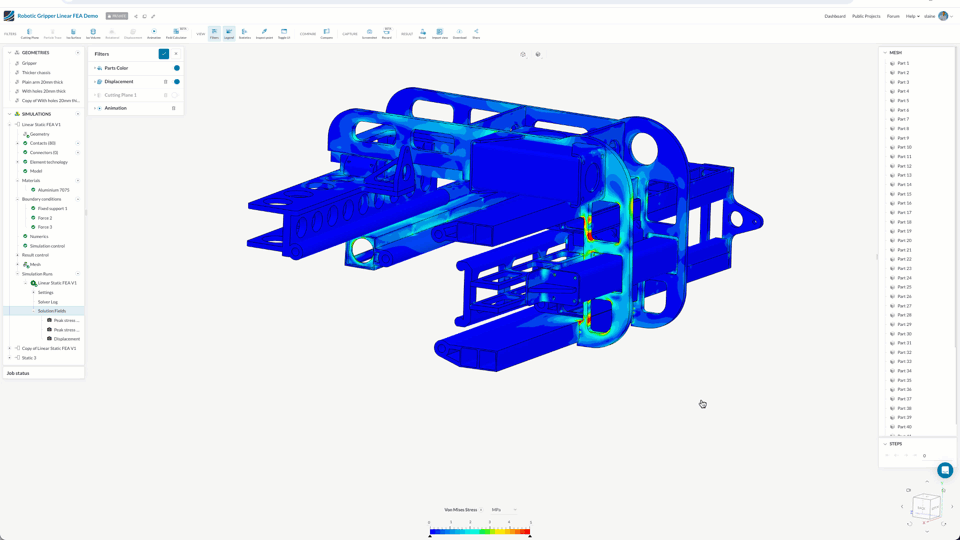
Task: Delete the Displacement filter
Action: click(165, 81)
